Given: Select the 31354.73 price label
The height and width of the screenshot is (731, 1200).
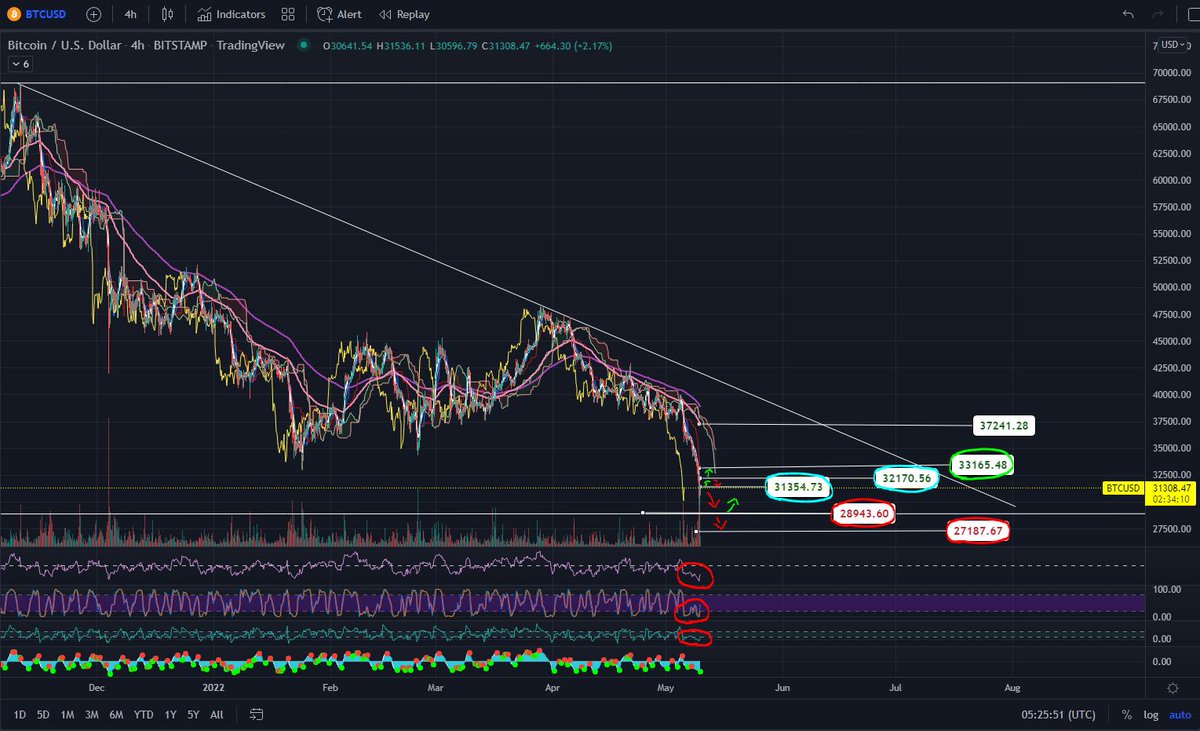Looking at the screenshot, I should (798, 487).
